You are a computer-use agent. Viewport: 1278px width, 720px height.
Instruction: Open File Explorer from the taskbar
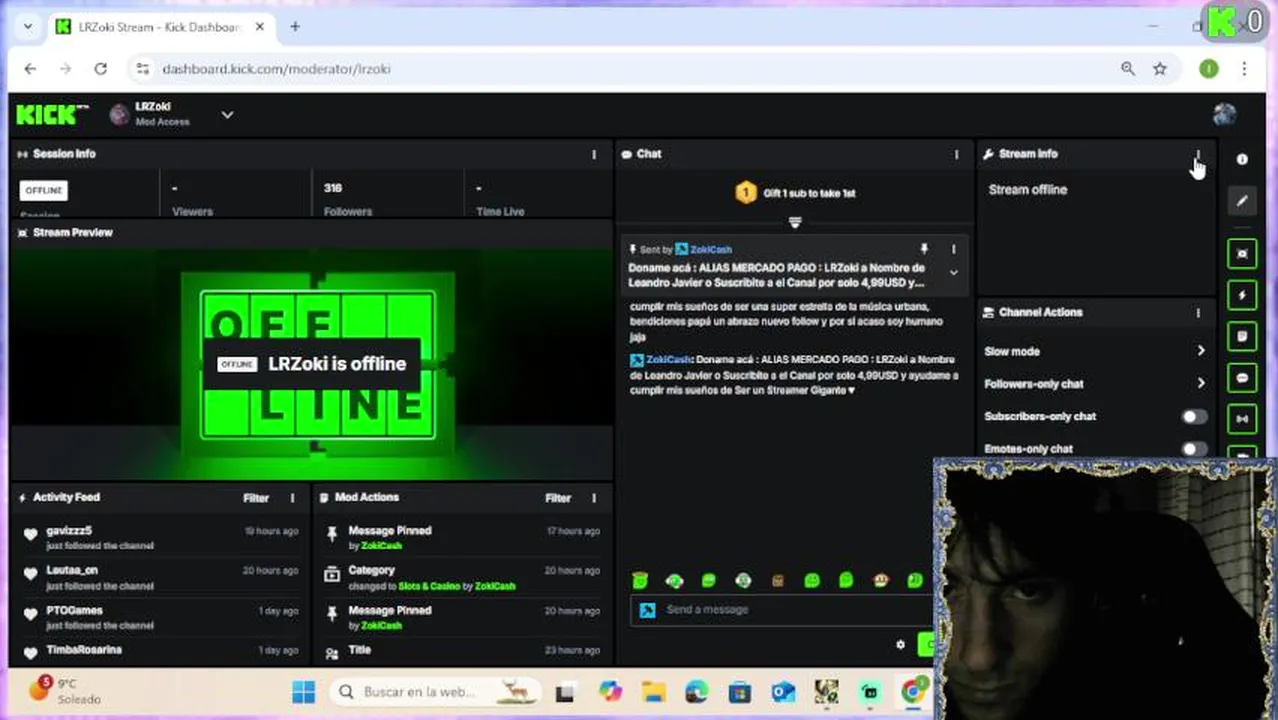pyautogui.click(x=653, y=692)
